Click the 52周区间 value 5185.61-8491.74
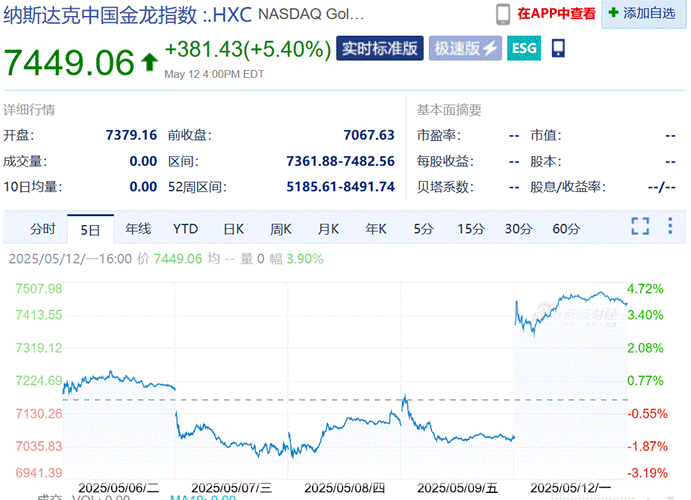691x500 pixels. pos(340,187)
